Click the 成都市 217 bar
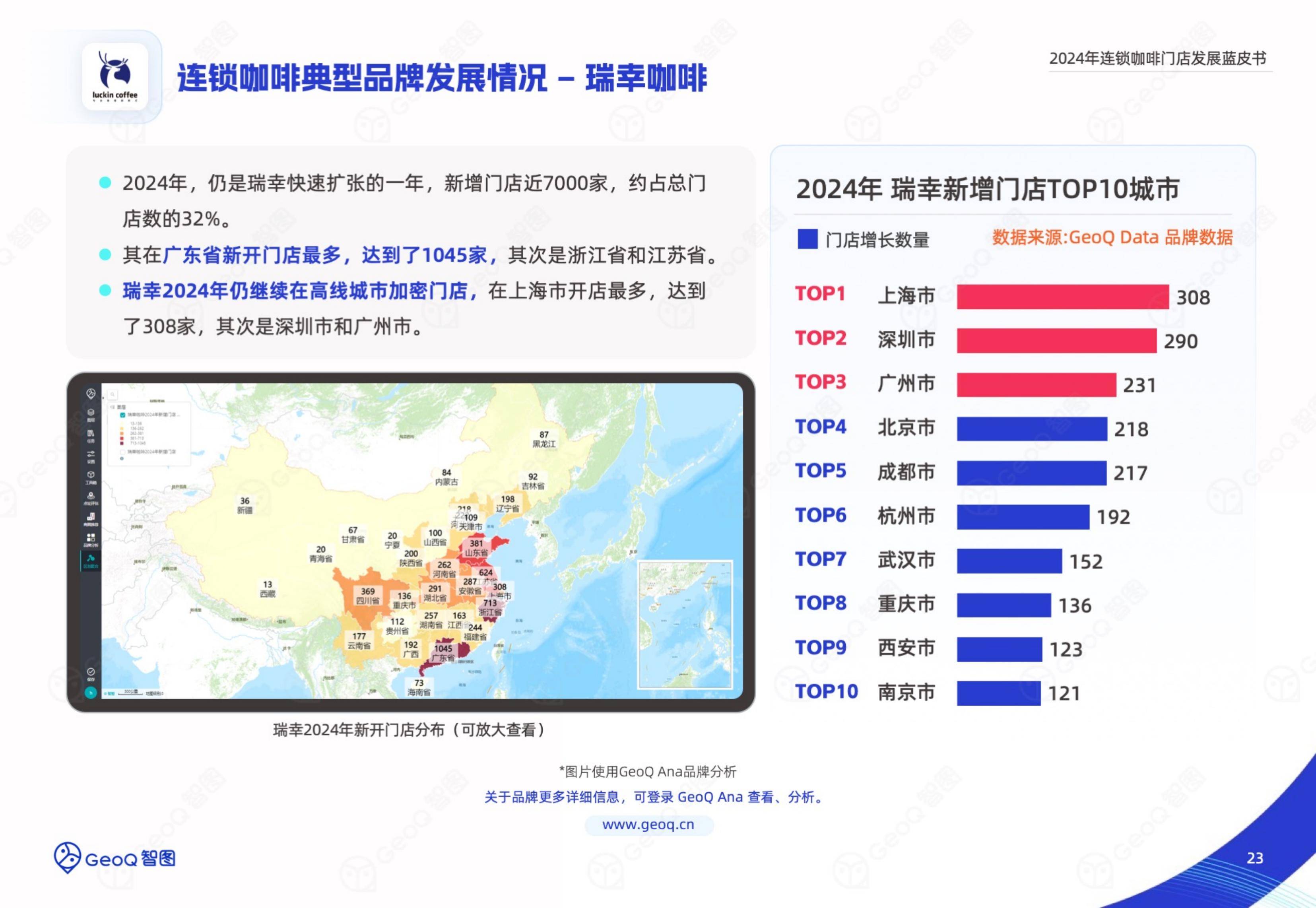1316x908 pixels. tap(1031, 473)
